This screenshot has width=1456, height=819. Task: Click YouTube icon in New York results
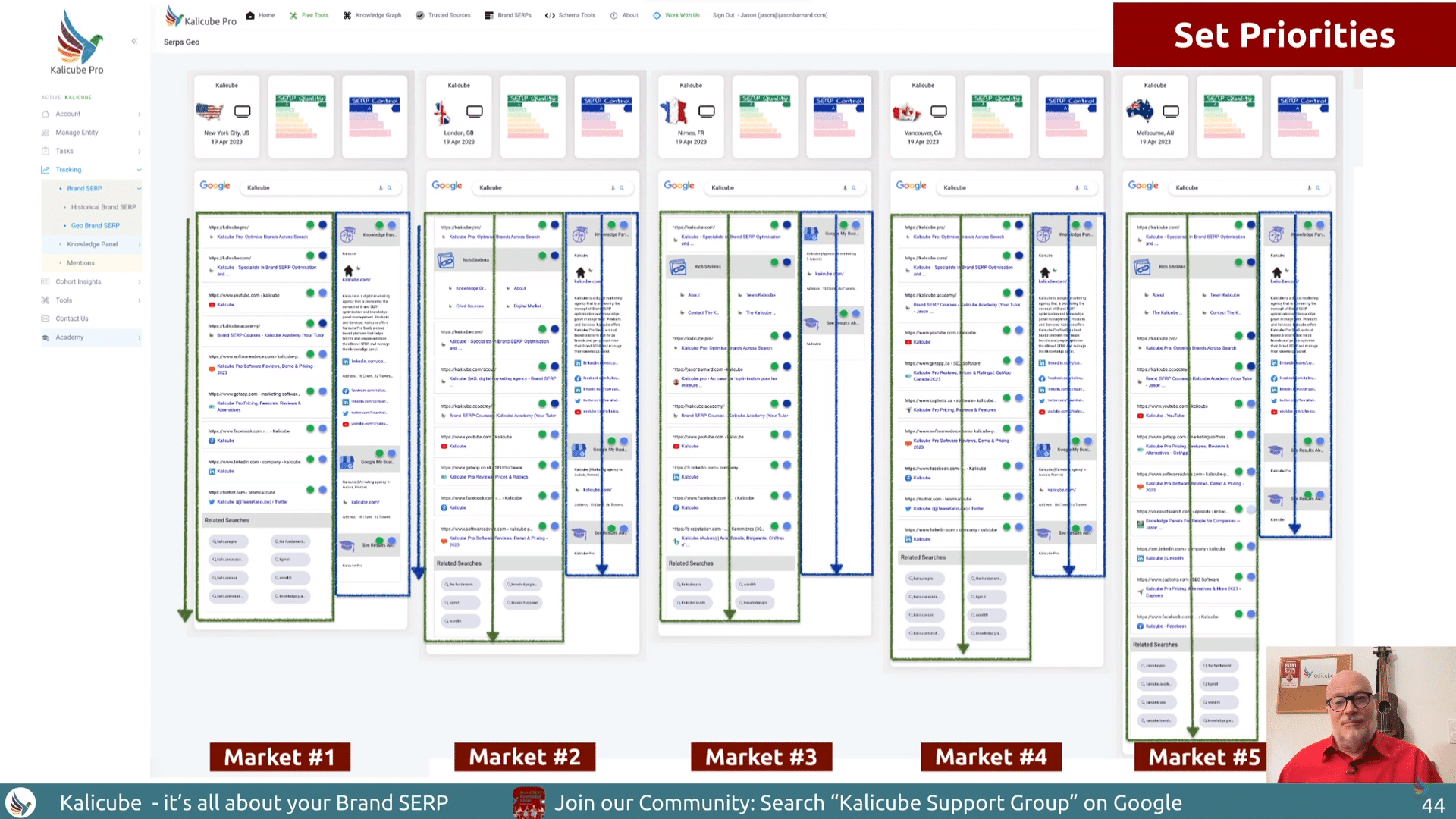(x=212, y=304)
